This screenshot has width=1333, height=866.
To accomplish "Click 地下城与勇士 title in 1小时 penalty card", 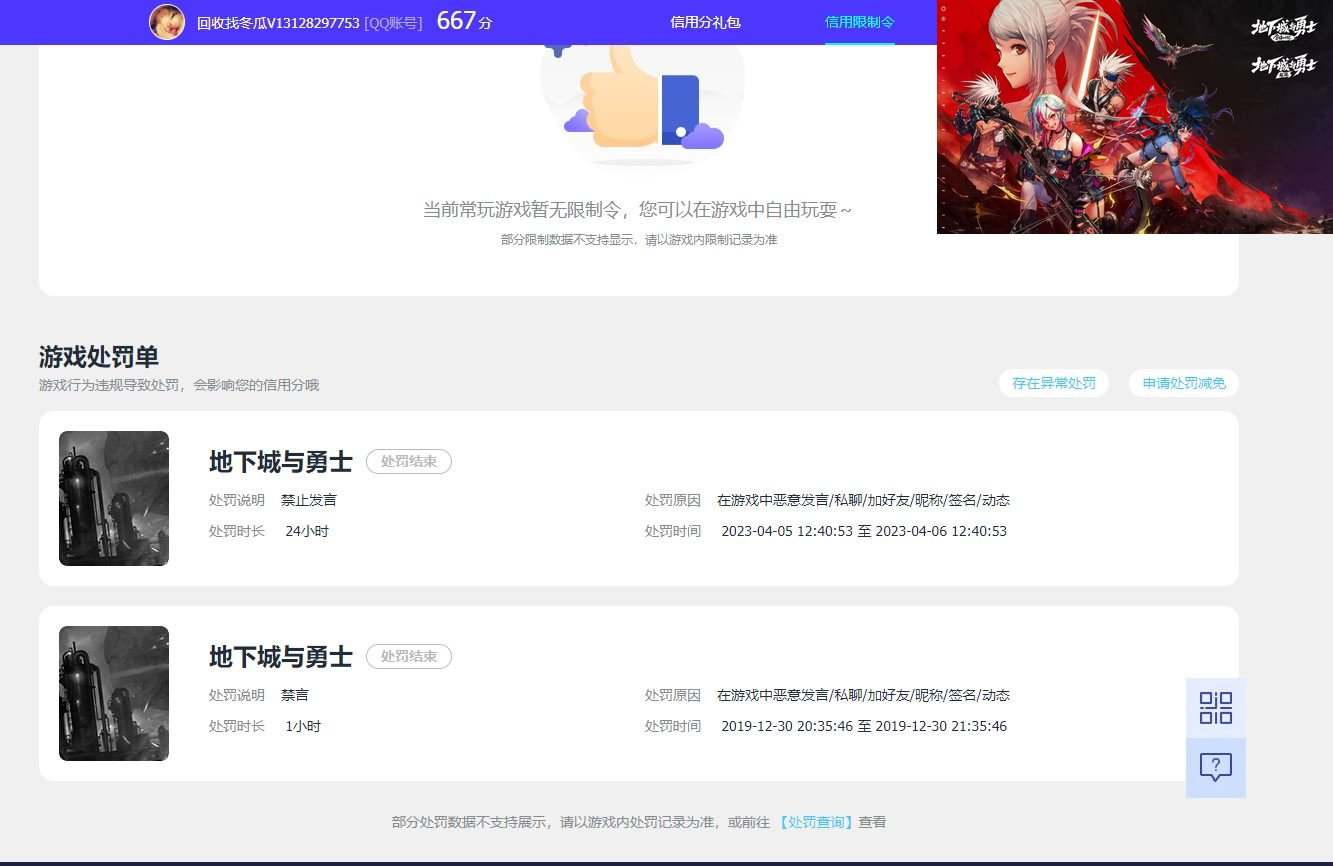I will click(x=281, y=657).
